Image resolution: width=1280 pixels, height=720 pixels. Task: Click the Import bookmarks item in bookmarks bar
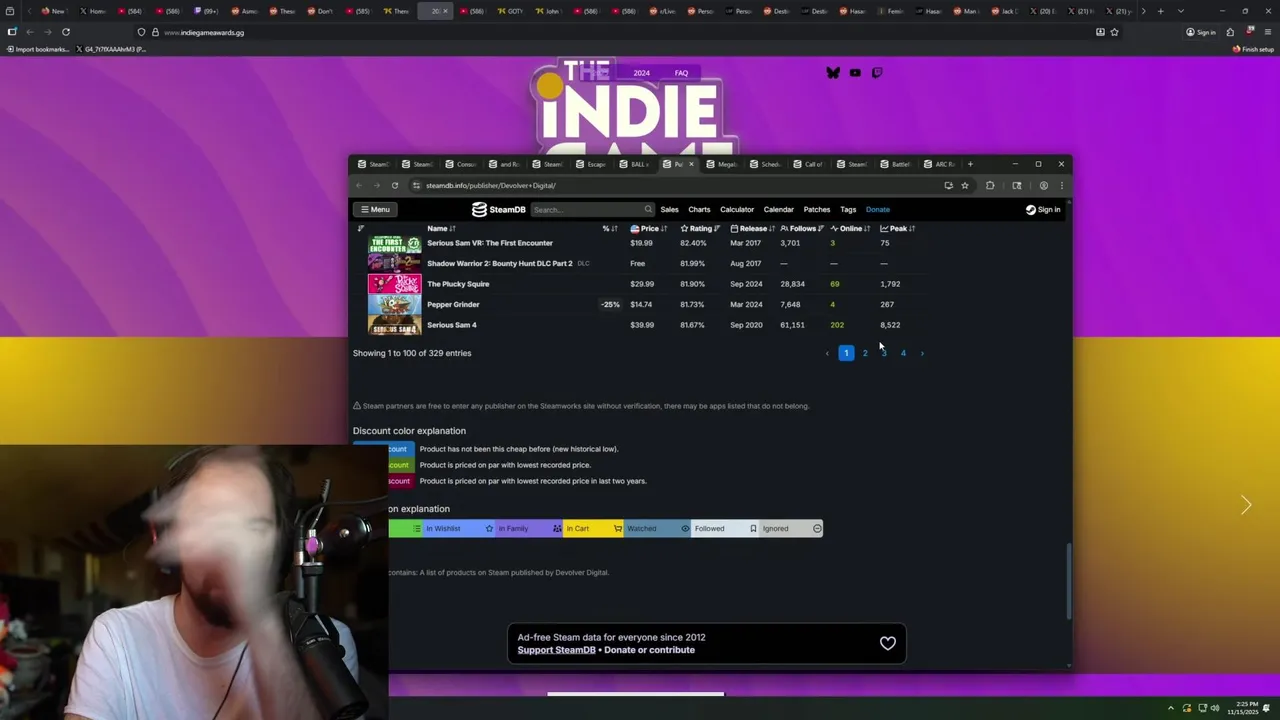(x=39, y=49)
